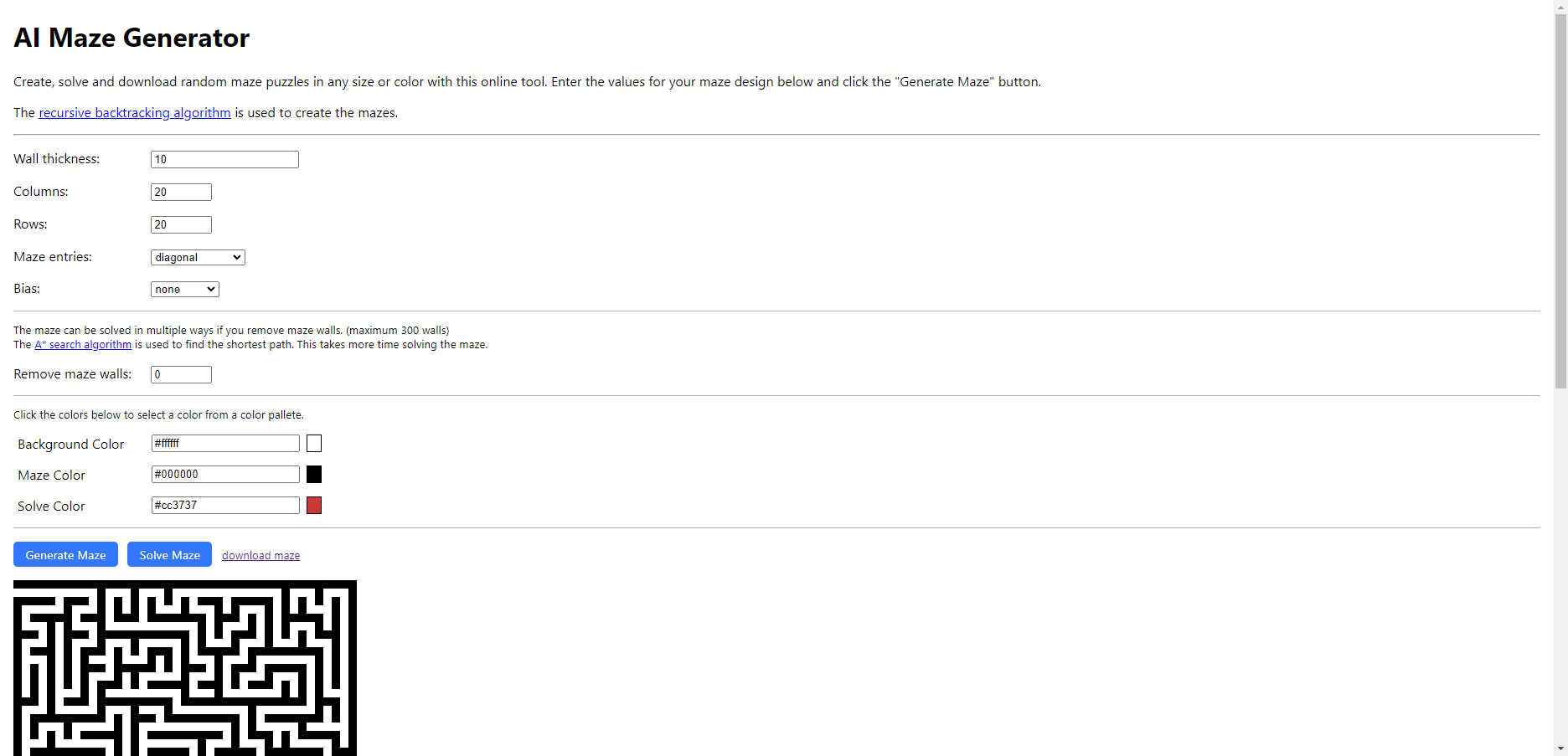This screenshot has width=1568, height=756.
Task: Open the A* search algorithm link
Action: pos(83,345)
